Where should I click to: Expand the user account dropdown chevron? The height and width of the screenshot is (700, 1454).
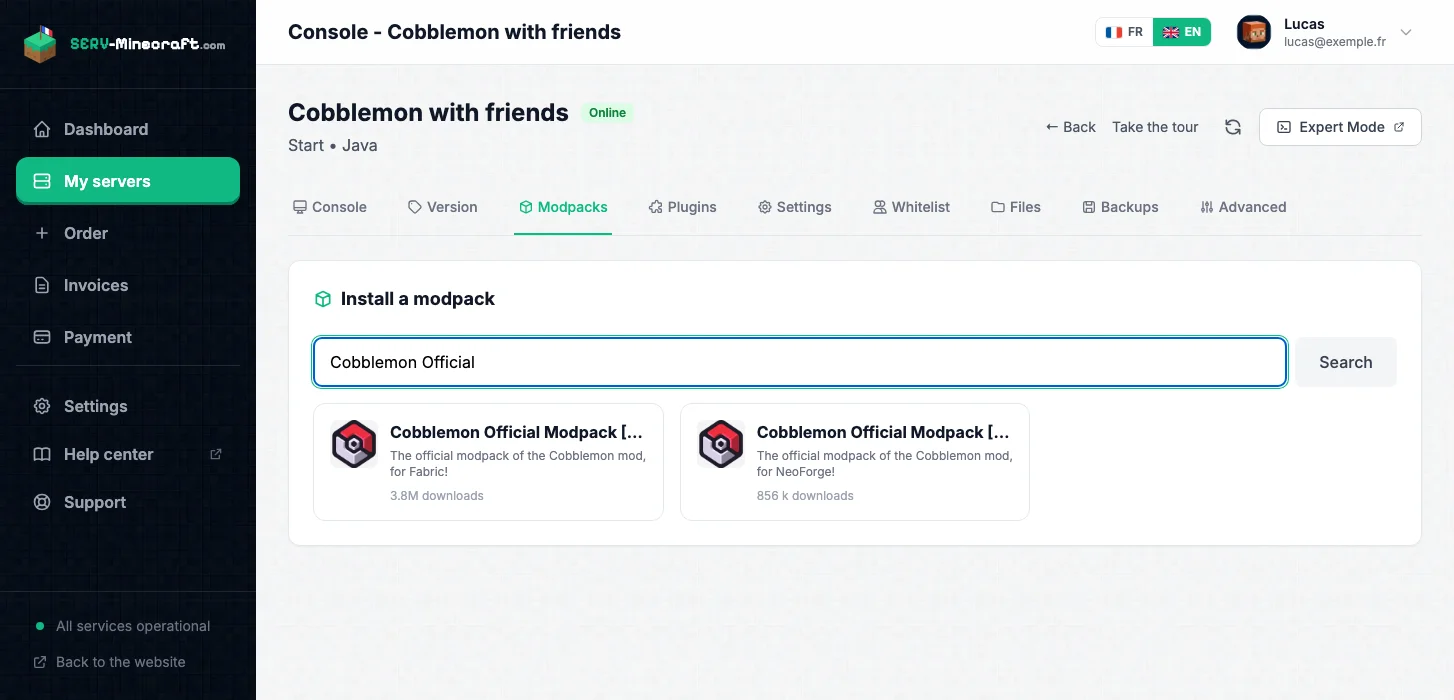[1406, 32]
